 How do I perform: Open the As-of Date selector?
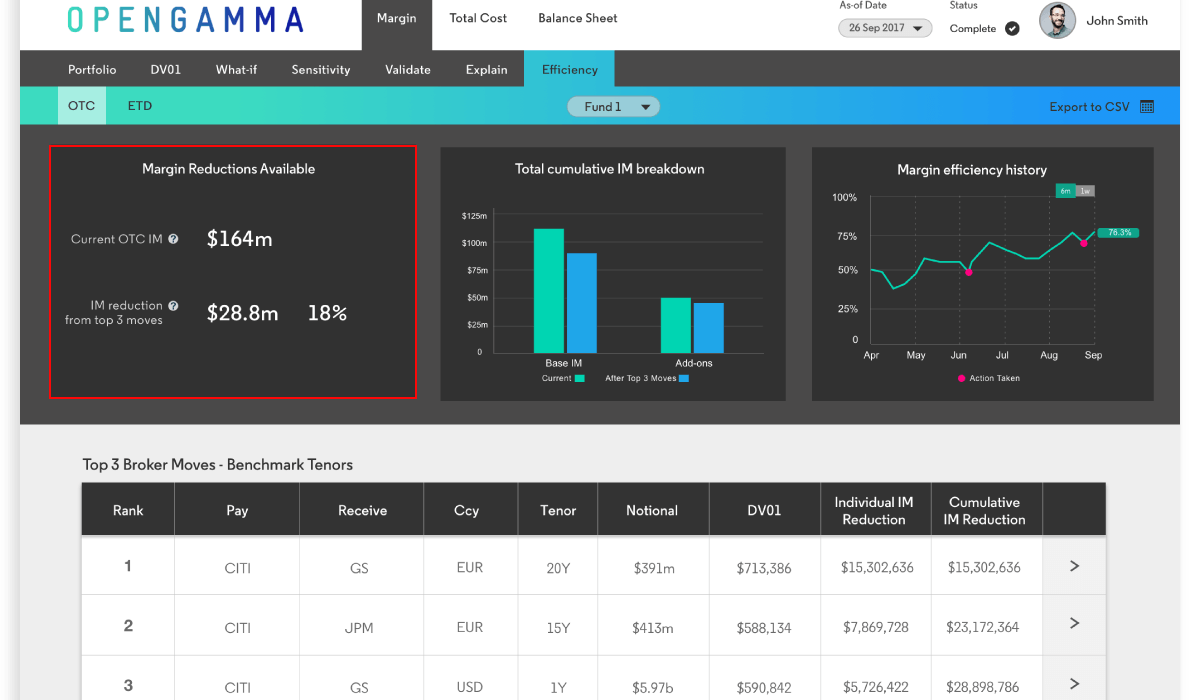tap(884, 27)
